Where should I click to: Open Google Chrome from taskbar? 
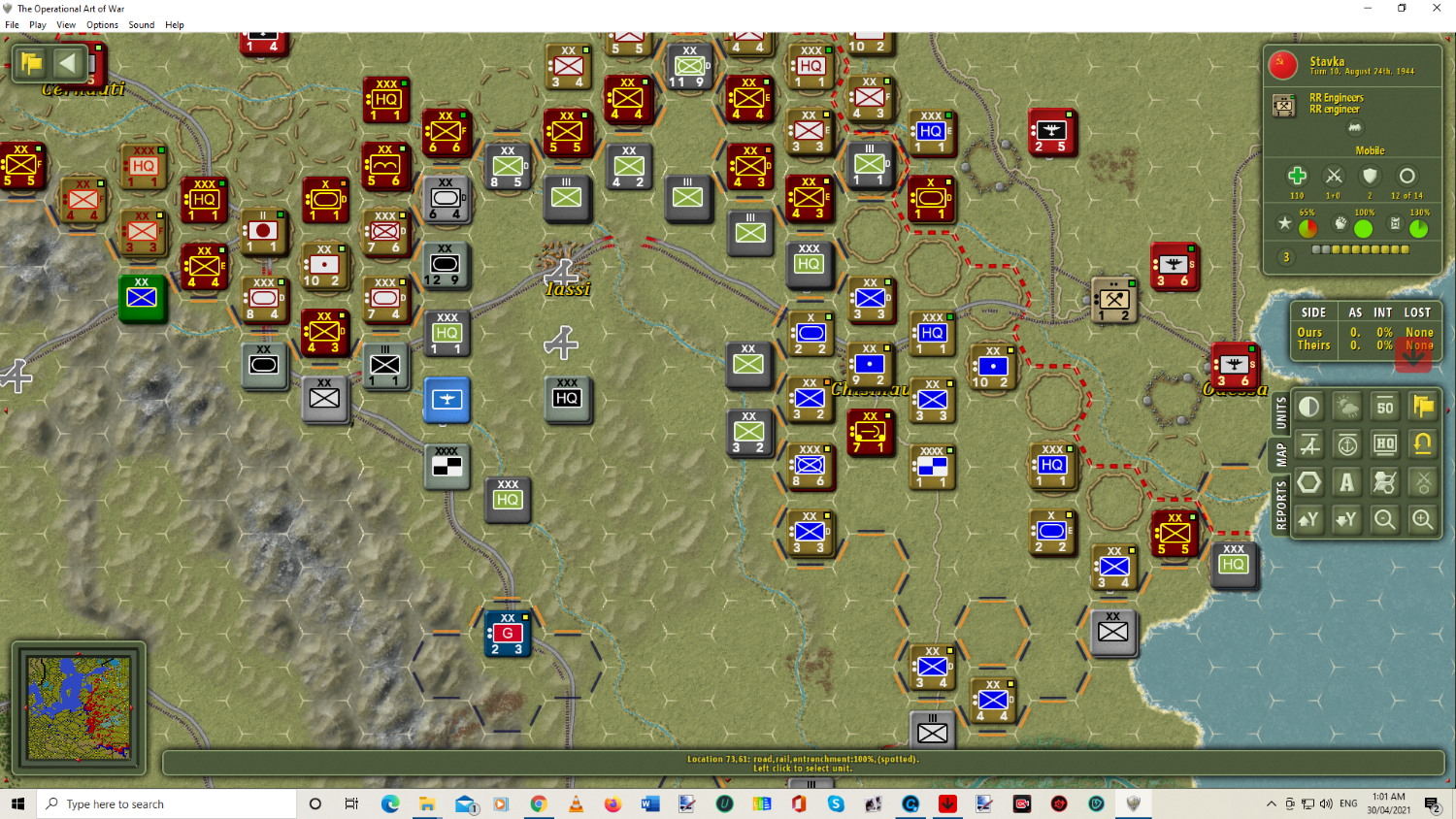point(539,803)
